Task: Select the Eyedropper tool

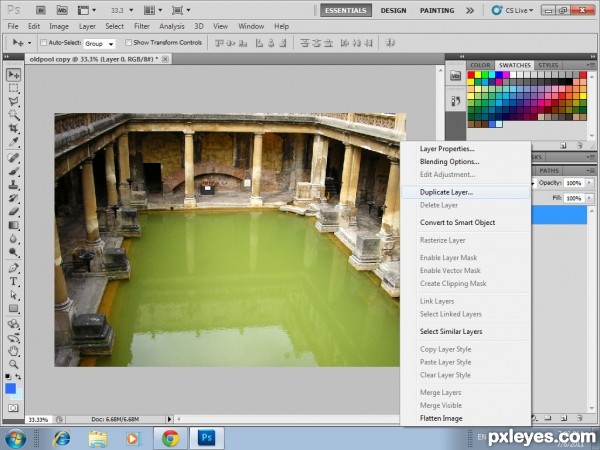Action: point(13,142)
